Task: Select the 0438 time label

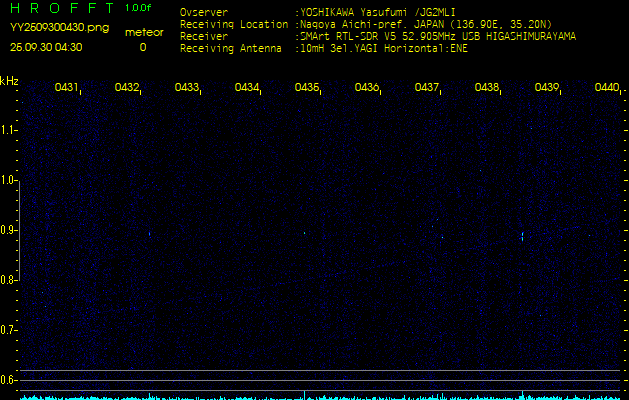Action: [x=487, y=87]
